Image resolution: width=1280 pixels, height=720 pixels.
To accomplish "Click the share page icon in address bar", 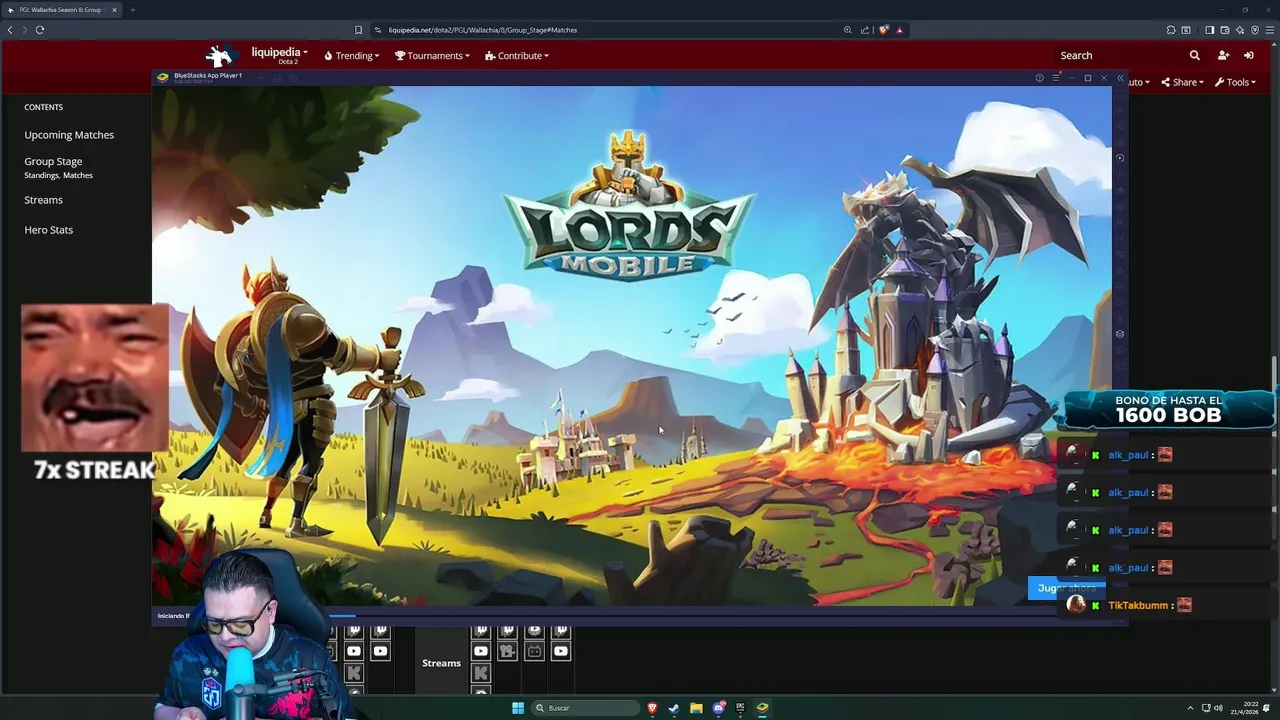I will pos(865,30).
